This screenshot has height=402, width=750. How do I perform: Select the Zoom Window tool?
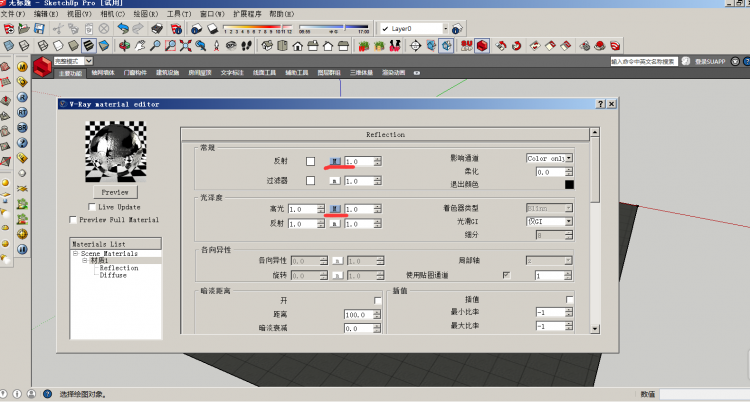[170, 45]
